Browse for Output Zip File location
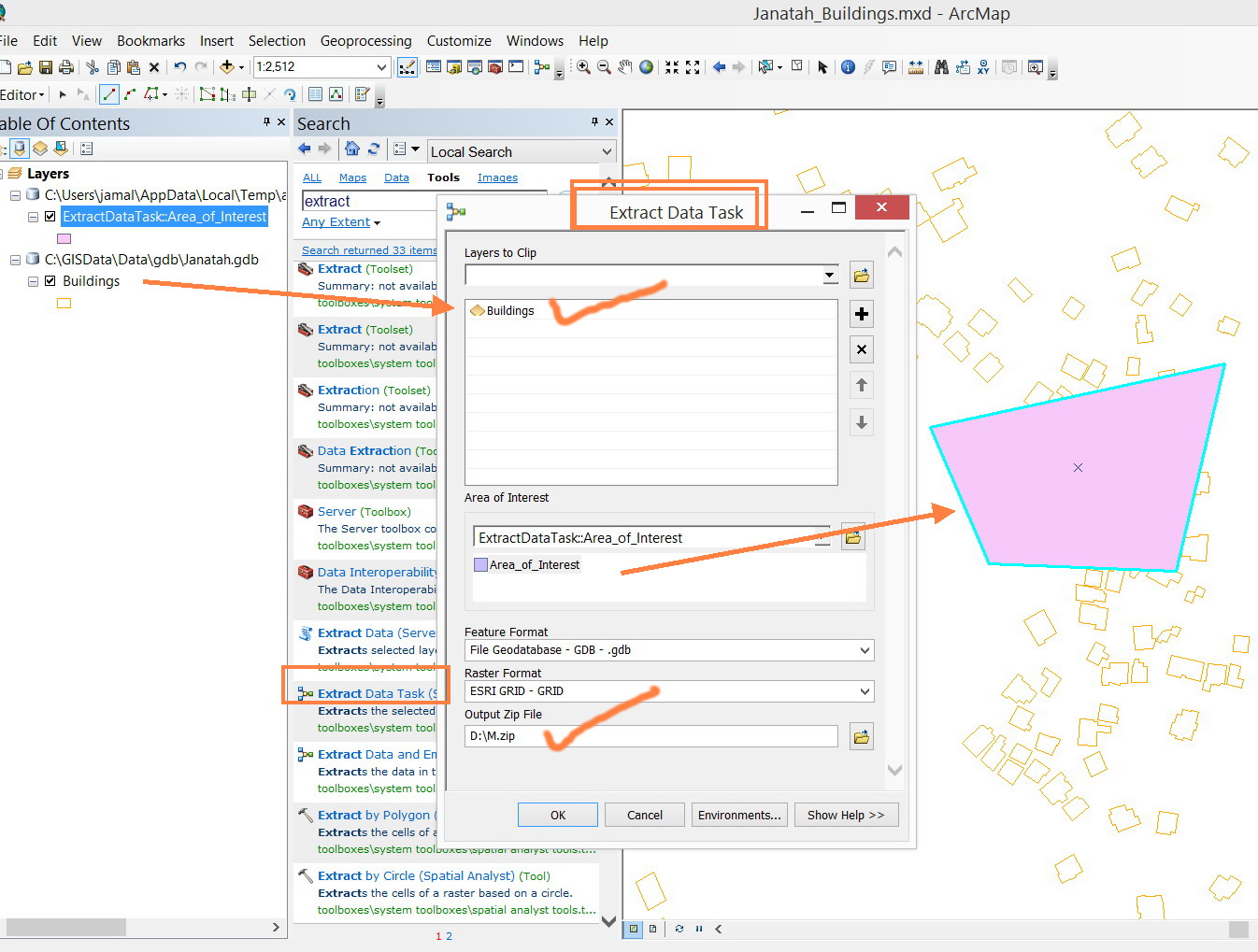The height and width of the screenshot is (952, 1258). [x=862, y=737]
